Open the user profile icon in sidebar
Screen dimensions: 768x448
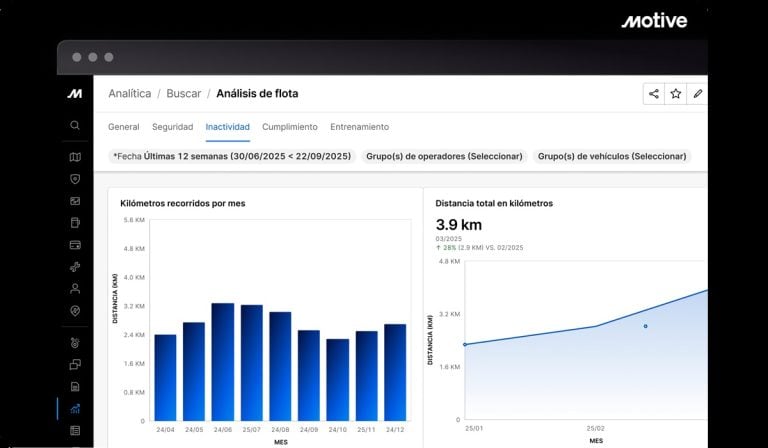[x=75, y=288]
